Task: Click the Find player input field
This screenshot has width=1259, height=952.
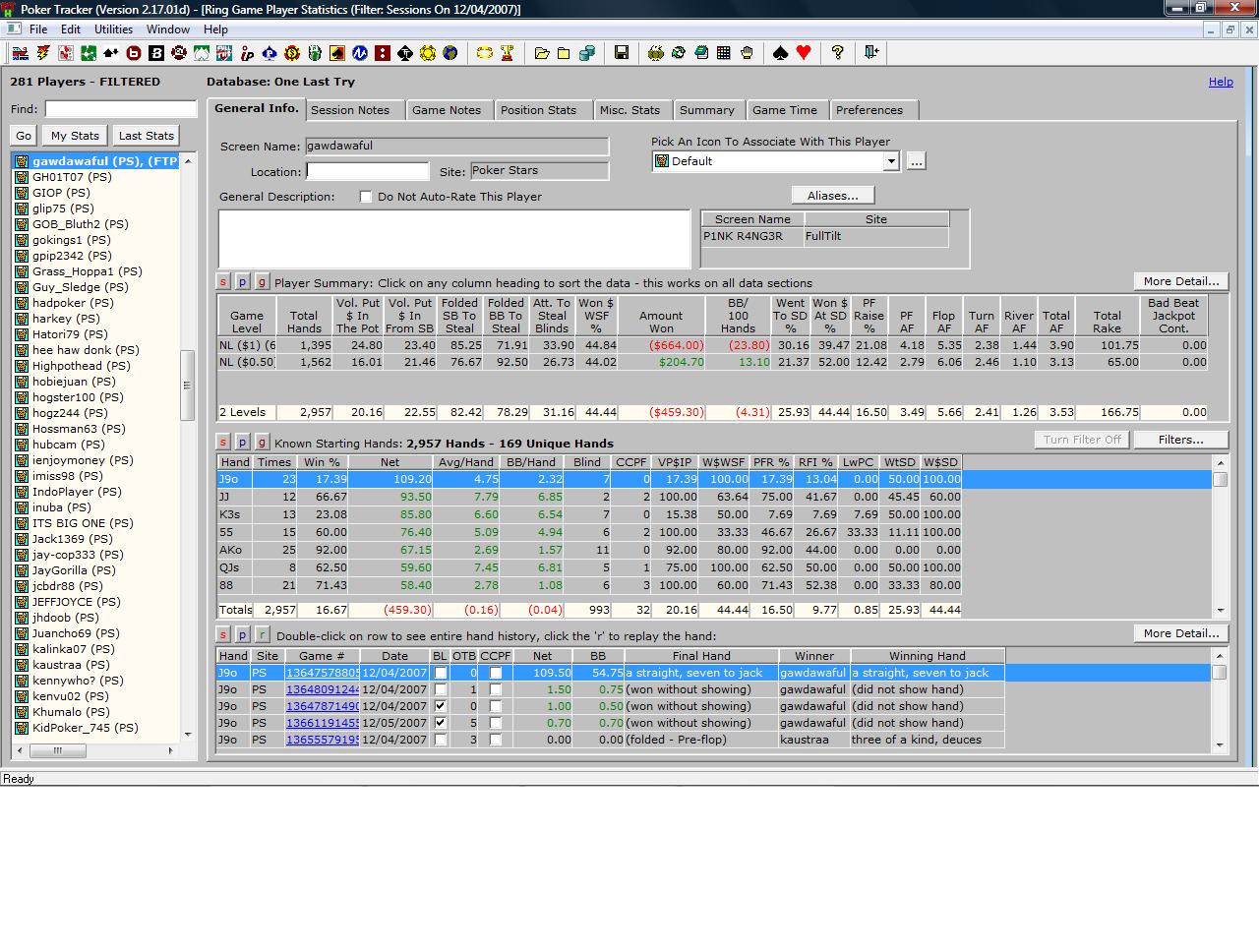Action: click(x=120, y=109)
